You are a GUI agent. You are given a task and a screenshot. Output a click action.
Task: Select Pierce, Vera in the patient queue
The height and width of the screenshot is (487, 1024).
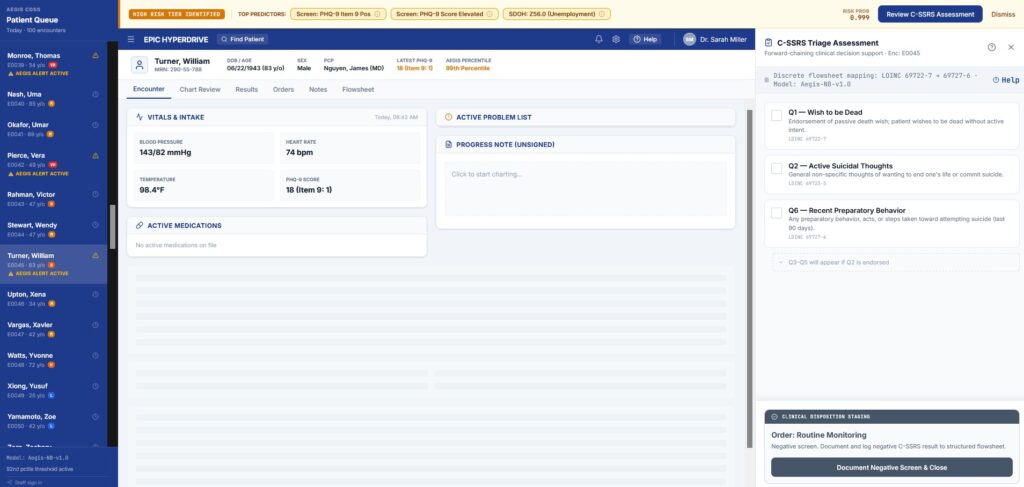54,164
